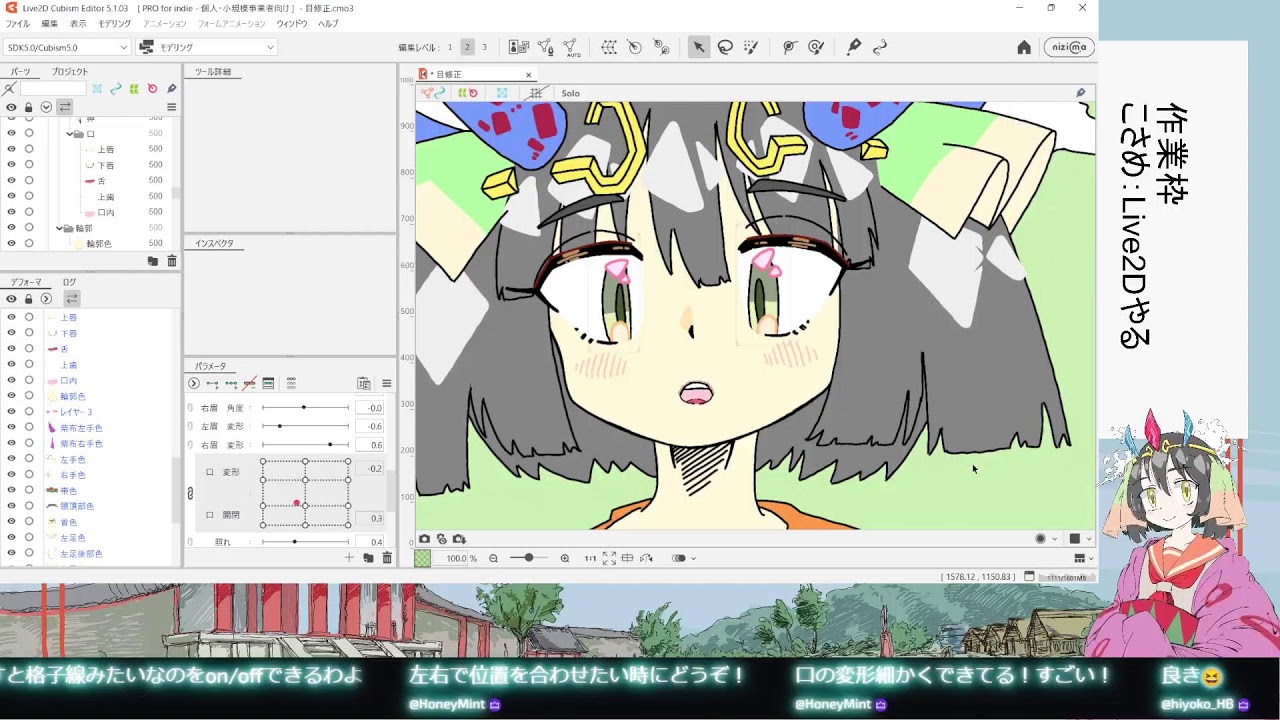Toggle lock circle for 上歯 in Parts list
Viewport: 1280px width, 720px height.
coord(29,197)
